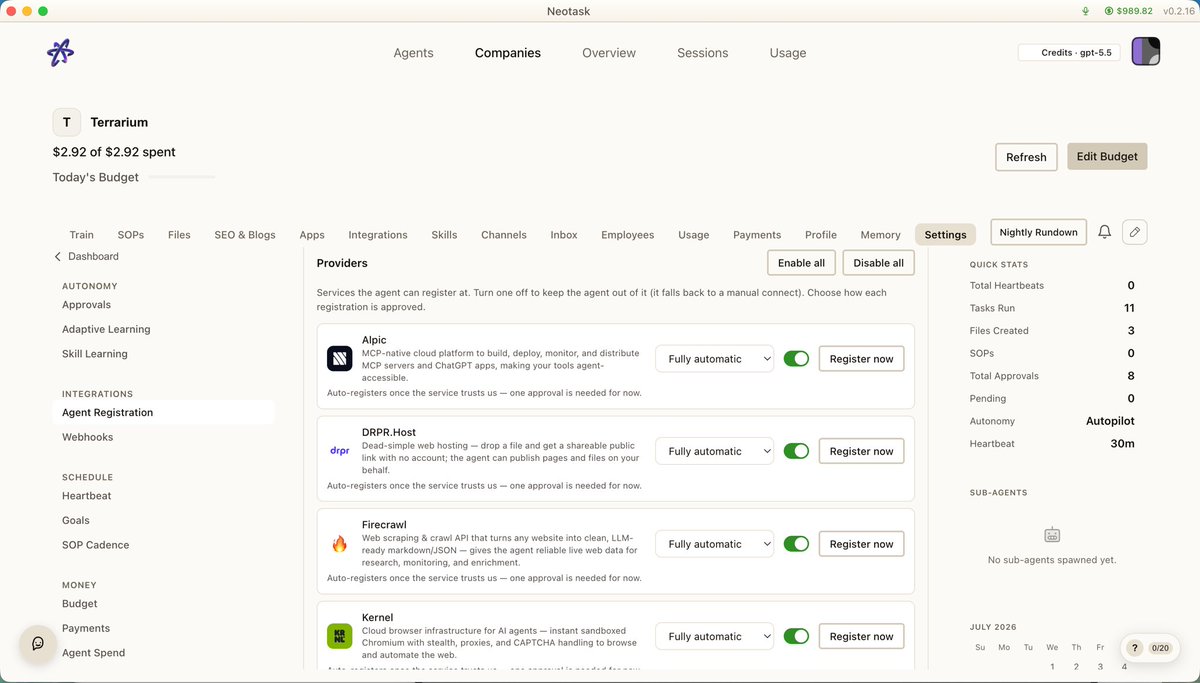1200x683 pixels.
Task: Toggle off the Firecrawl provider switch
Action: pos(796,544)
